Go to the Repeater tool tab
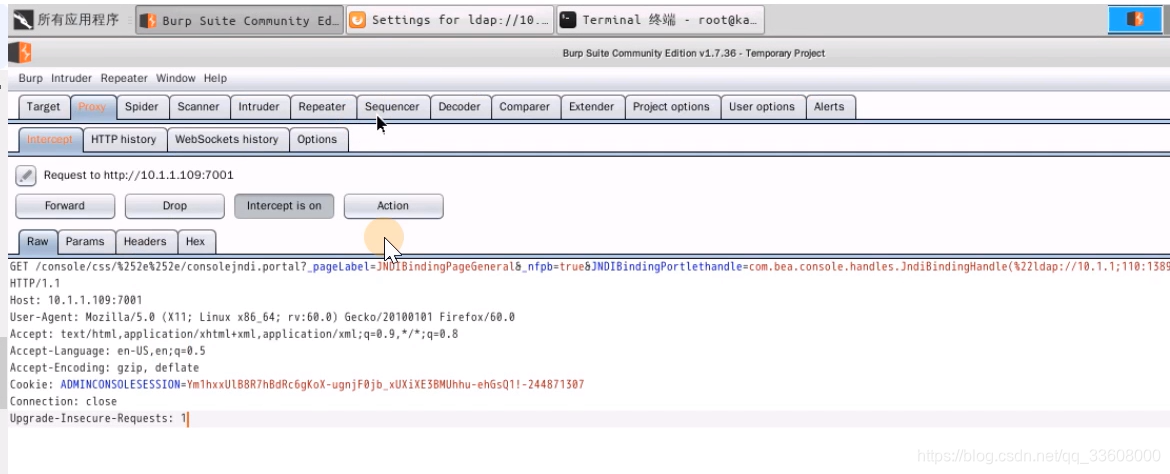1170x474 pixels. (322, 107)
